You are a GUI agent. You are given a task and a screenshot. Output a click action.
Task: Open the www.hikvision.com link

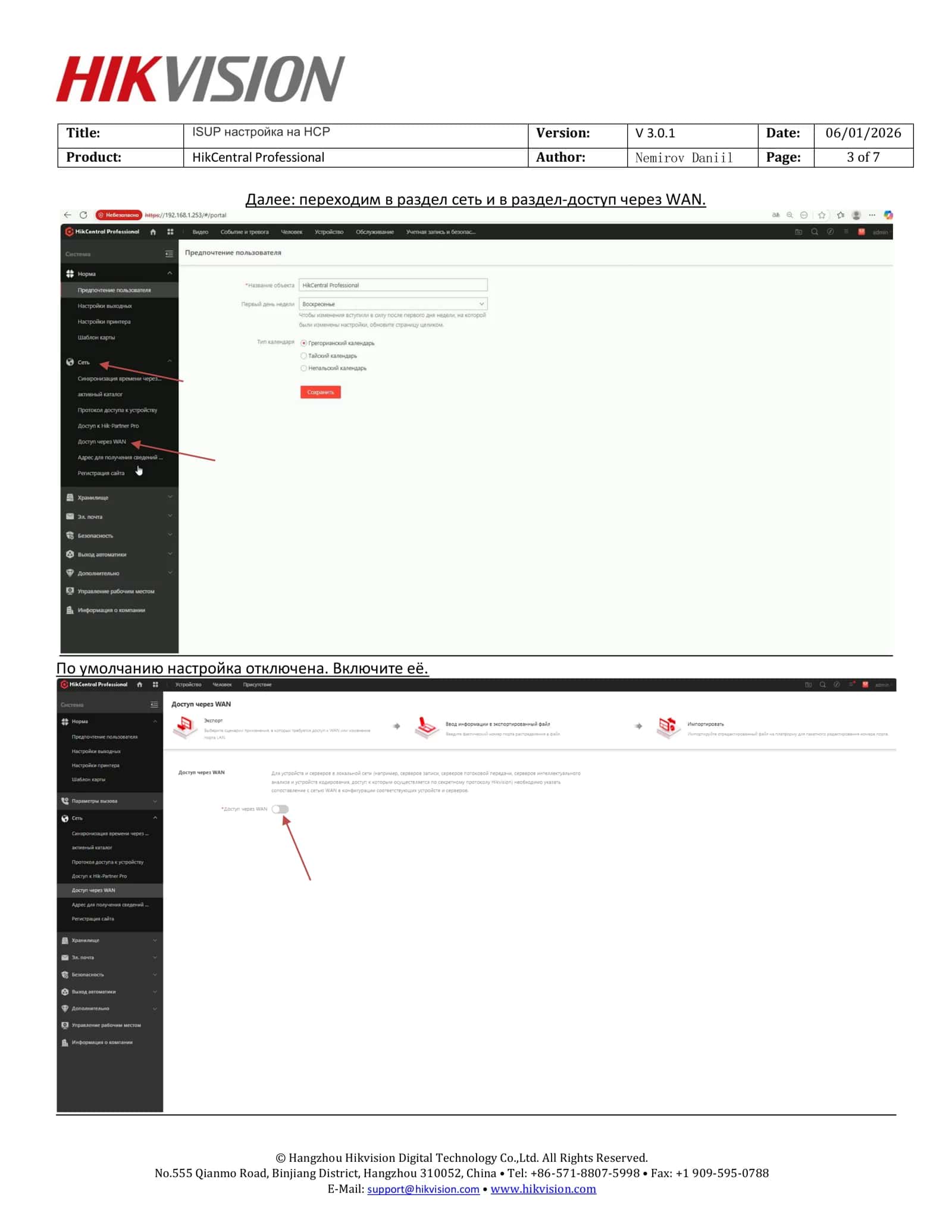tap(543, 1189)
